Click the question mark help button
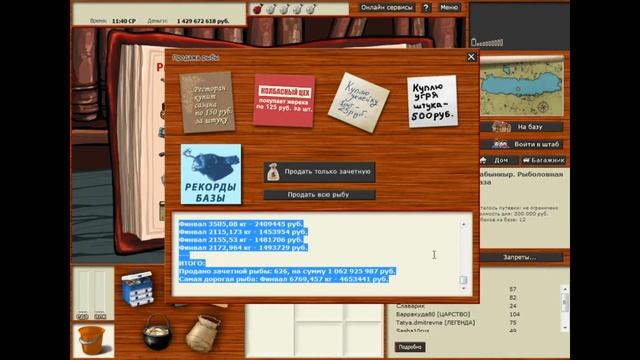Screen dimensions: 640x360 (426, 7)
